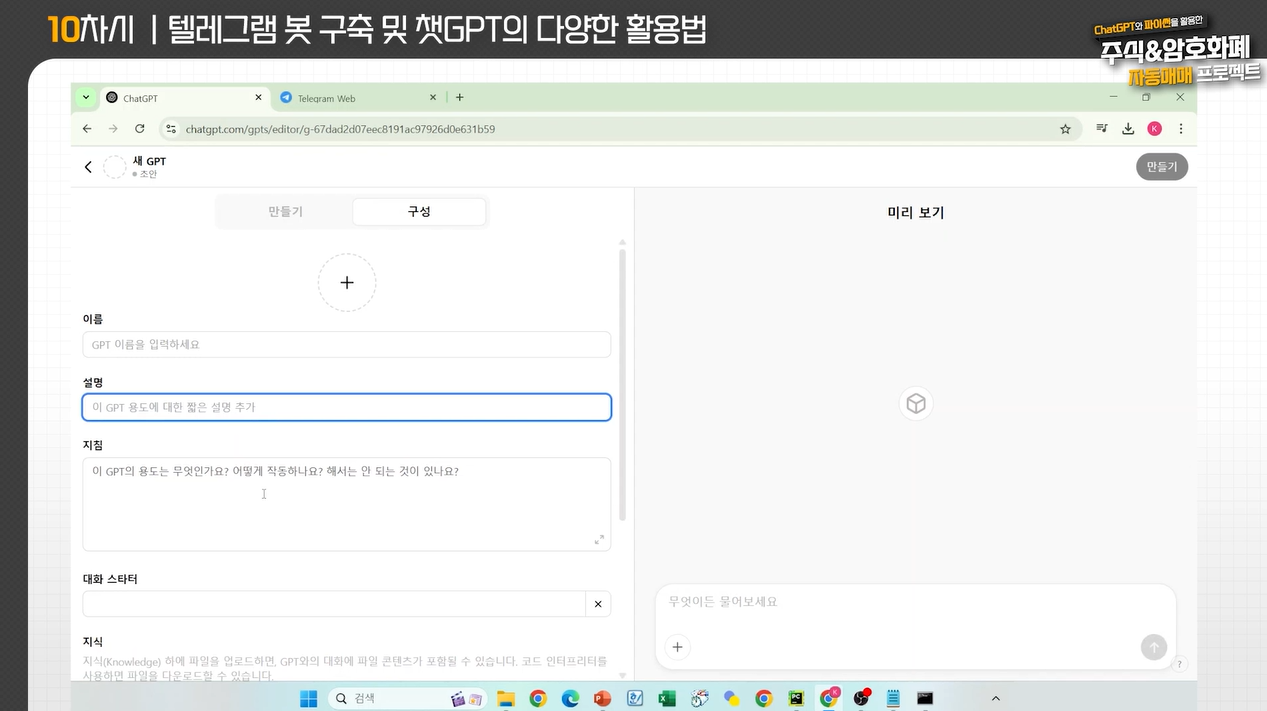The width and height of the screenshot is (1267, 711).
Task: Click the browser forward arrow
Action: tap(113, 129)
